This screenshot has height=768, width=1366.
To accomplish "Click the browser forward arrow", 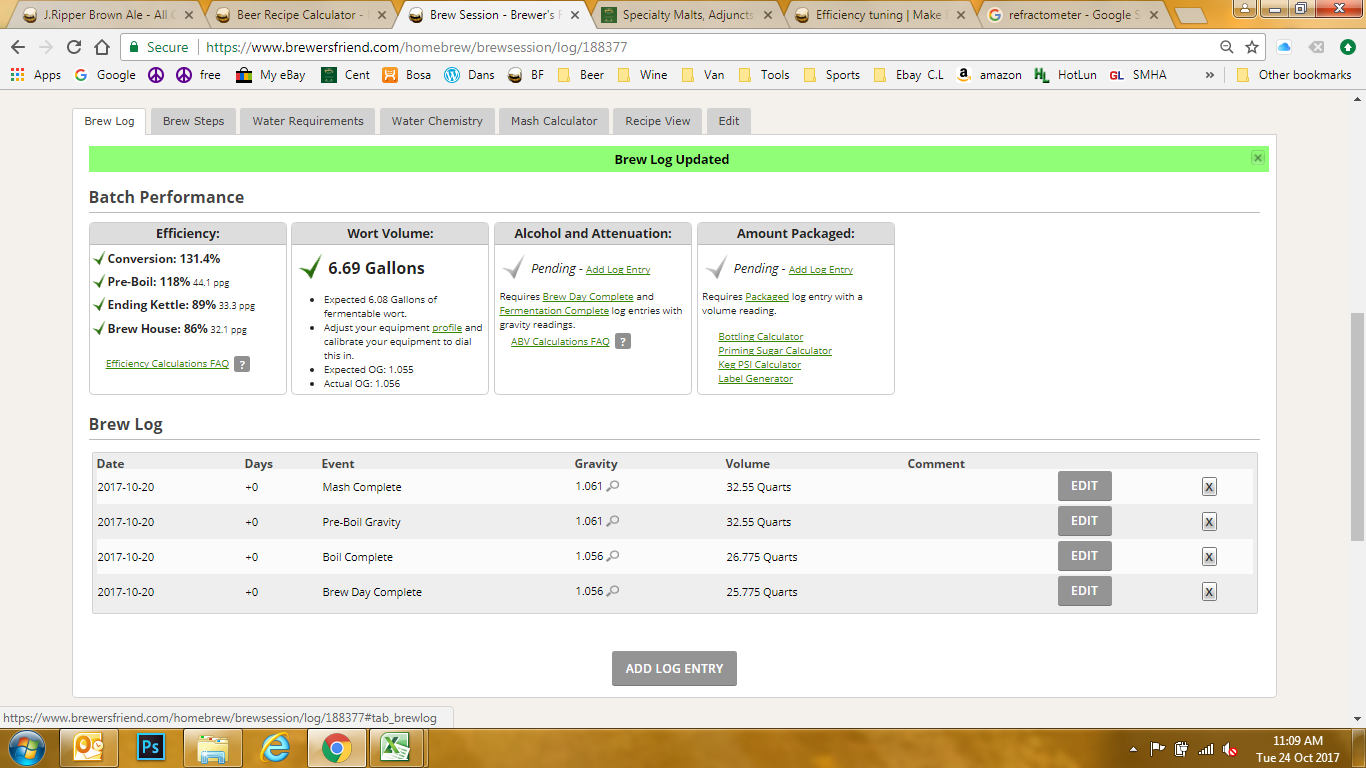I will pos(46,47).
